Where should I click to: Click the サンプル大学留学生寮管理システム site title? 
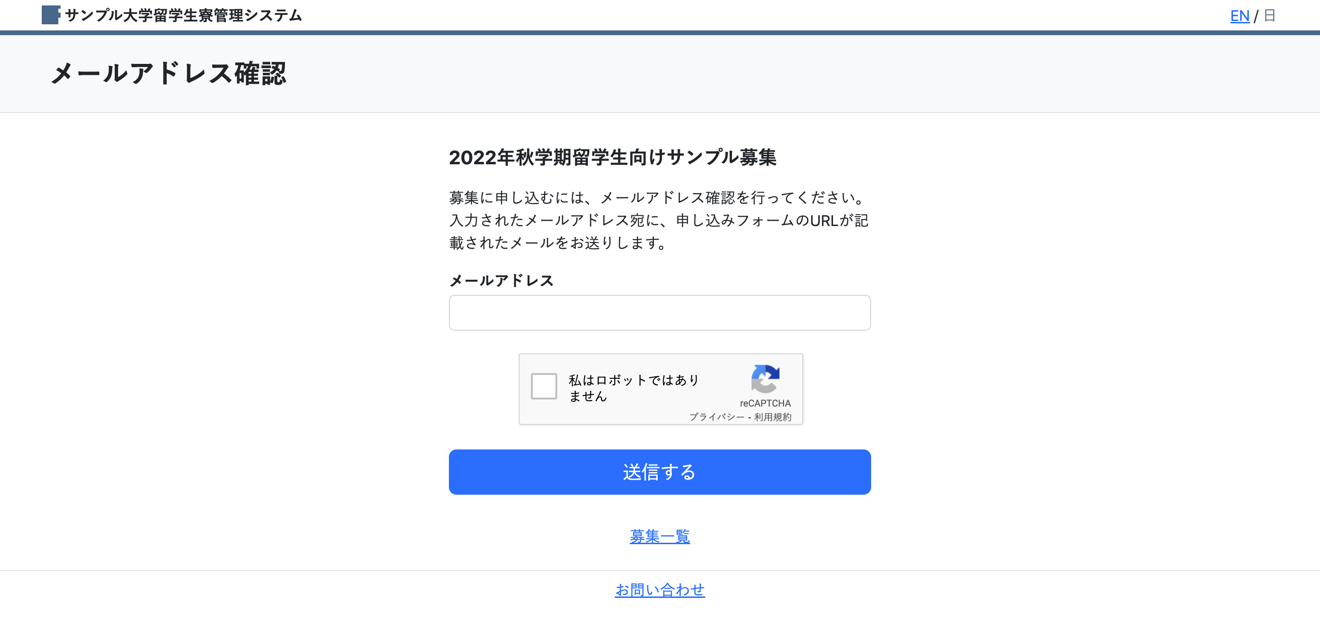[x=183, y=15]
